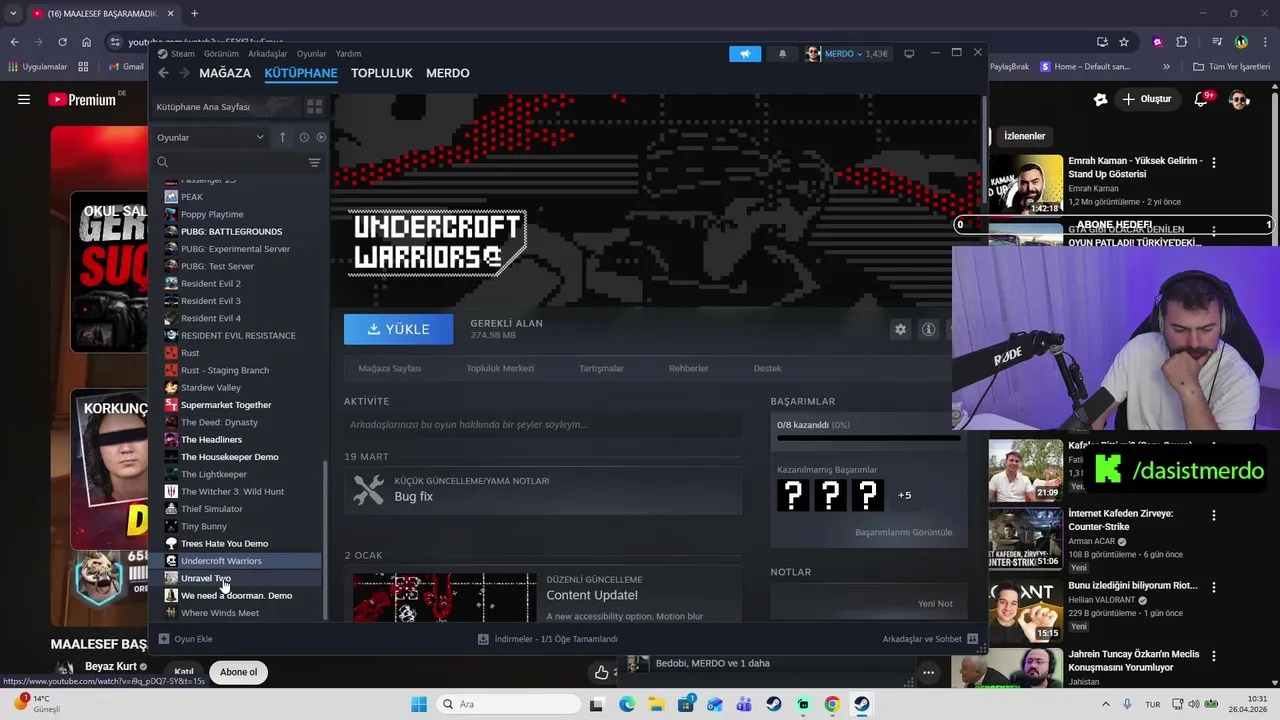
Task: Open the Rehberler link
Action: coord(688,368)
